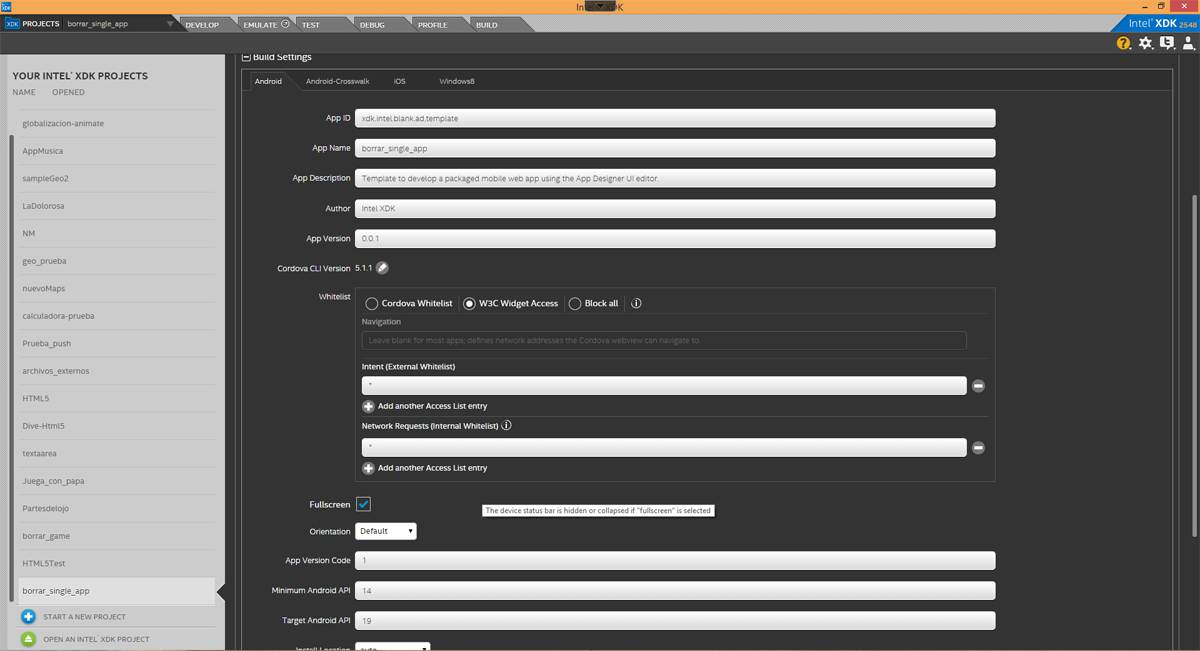Image resolution: width=1200 pixels, height=651 pixels.
Task: Click the Start a New Project plus icon
Action: (29, 617)
